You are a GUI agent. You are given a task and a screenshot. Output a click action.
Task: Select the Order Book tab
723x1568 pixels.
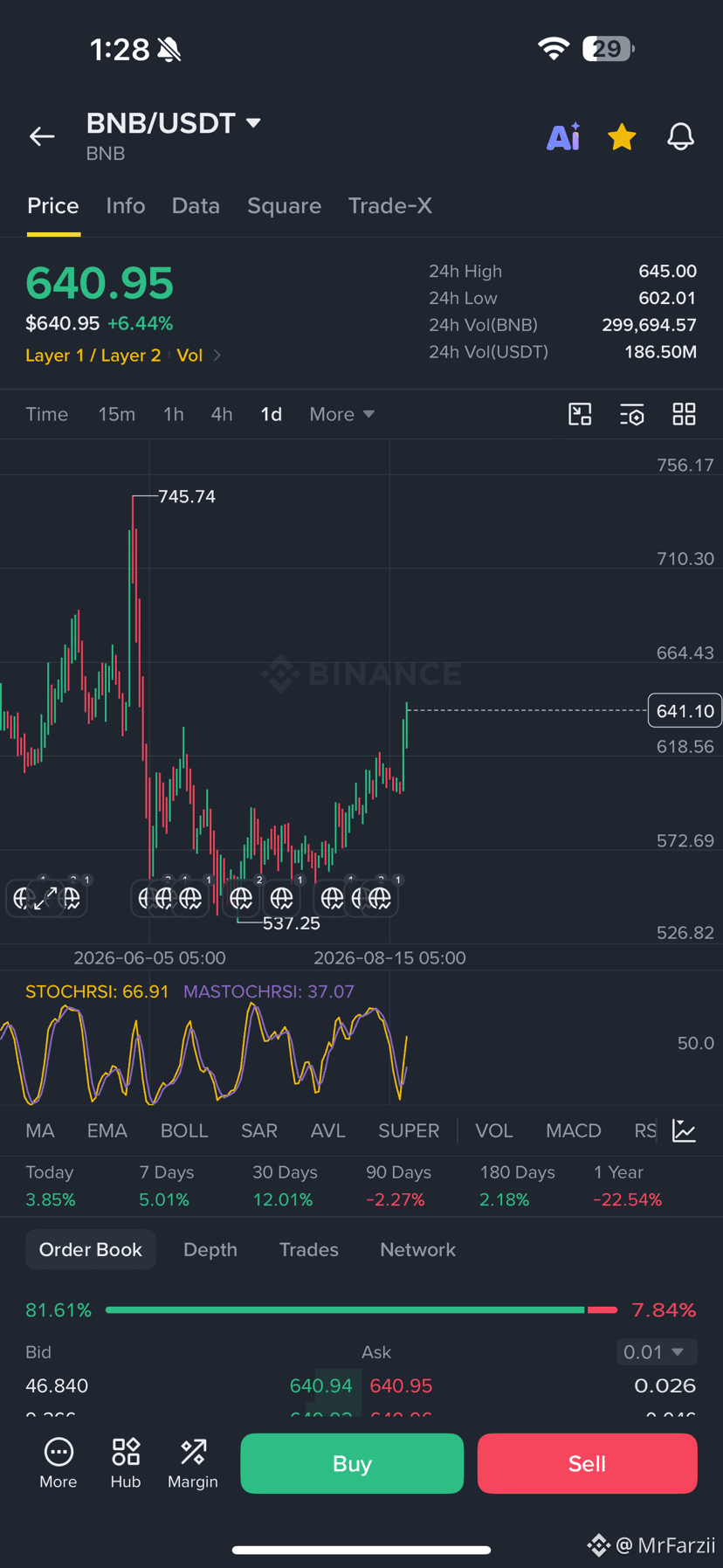click(91, 1250)
